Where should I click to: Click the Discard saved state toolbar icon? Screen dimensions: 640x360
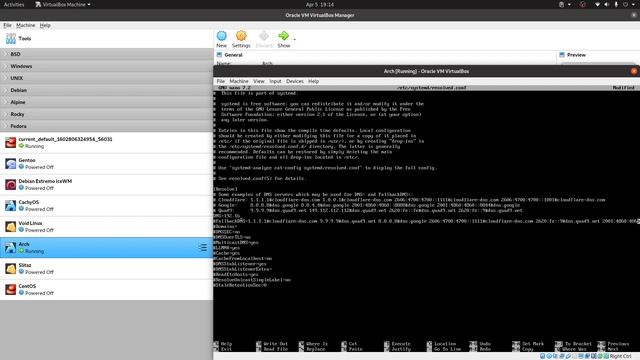264,36
